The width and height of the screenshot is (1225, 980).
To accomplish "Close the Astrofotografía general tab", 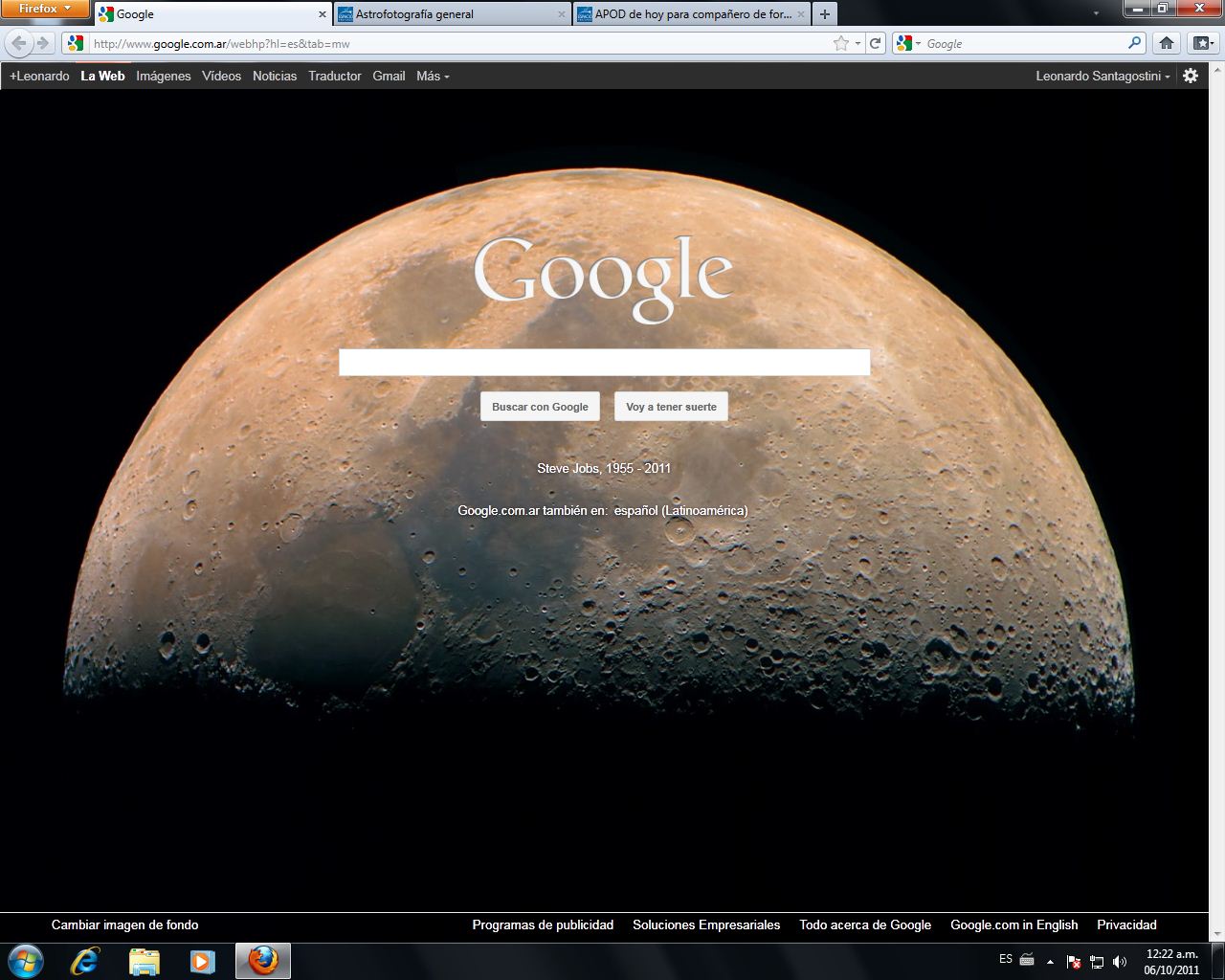I will click(x=562, y=14).
